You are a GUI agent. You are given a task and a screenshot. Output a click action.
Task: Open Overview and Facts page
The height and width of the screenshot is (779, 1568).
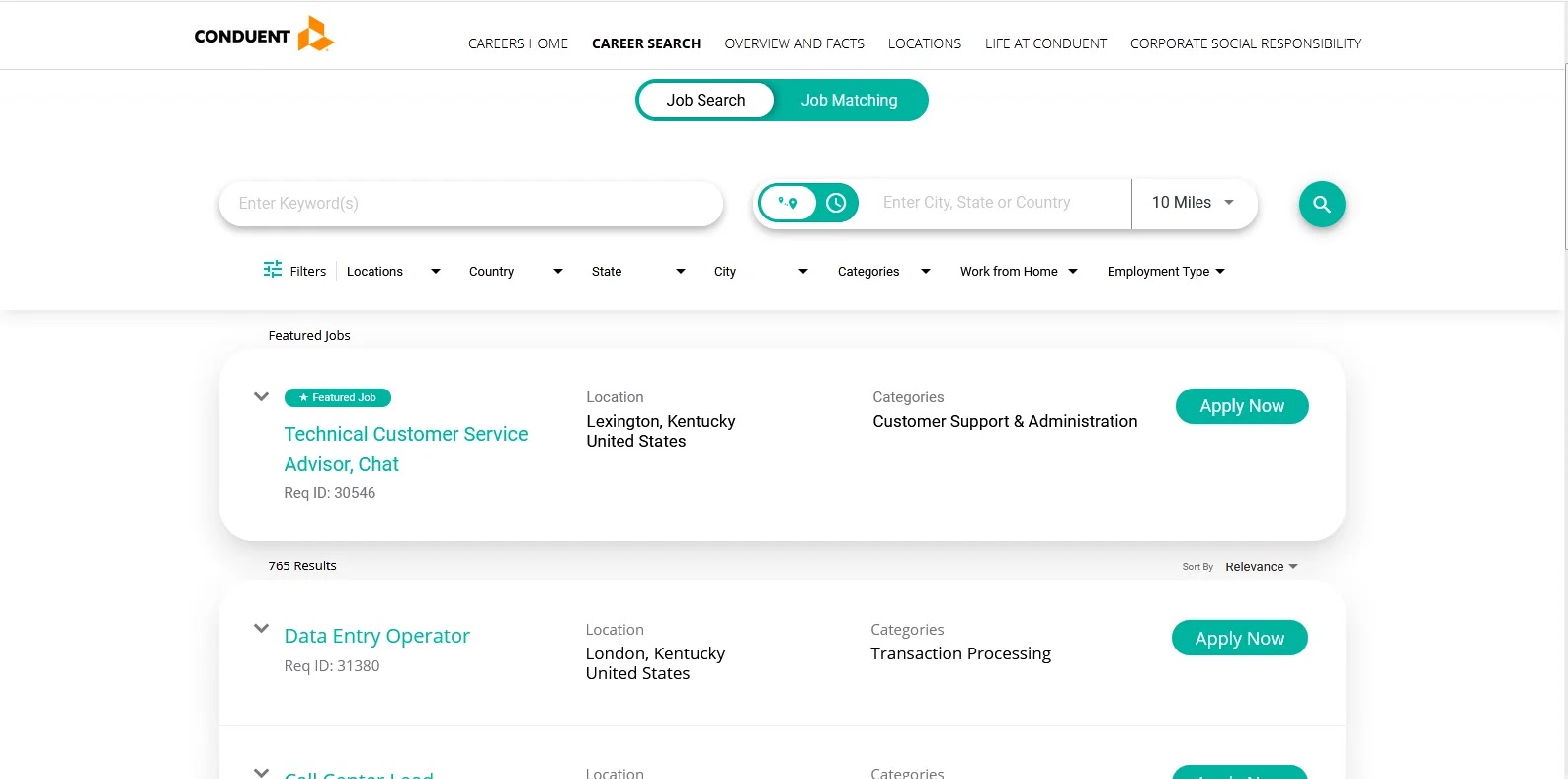[794, 43]
